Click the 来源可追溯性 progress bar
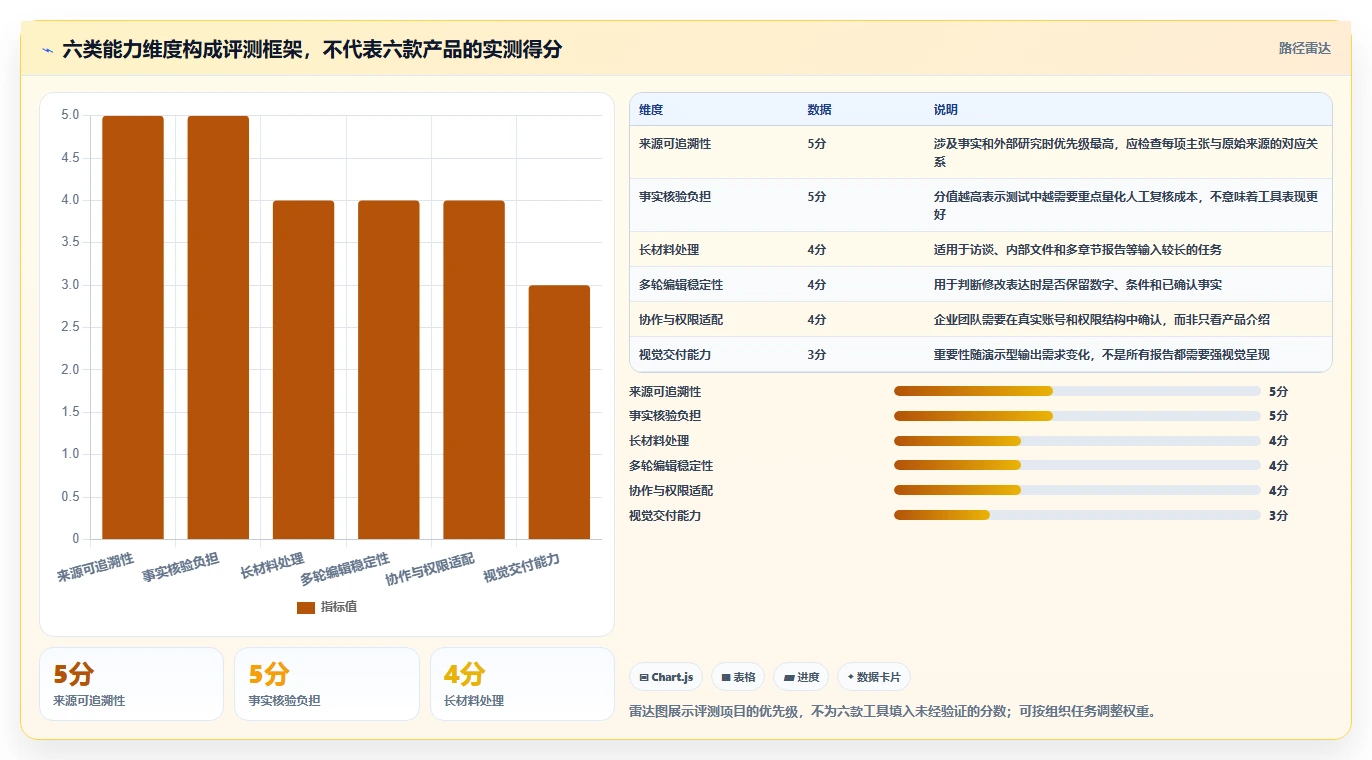1372x760 pixels. pos(1077,391)
